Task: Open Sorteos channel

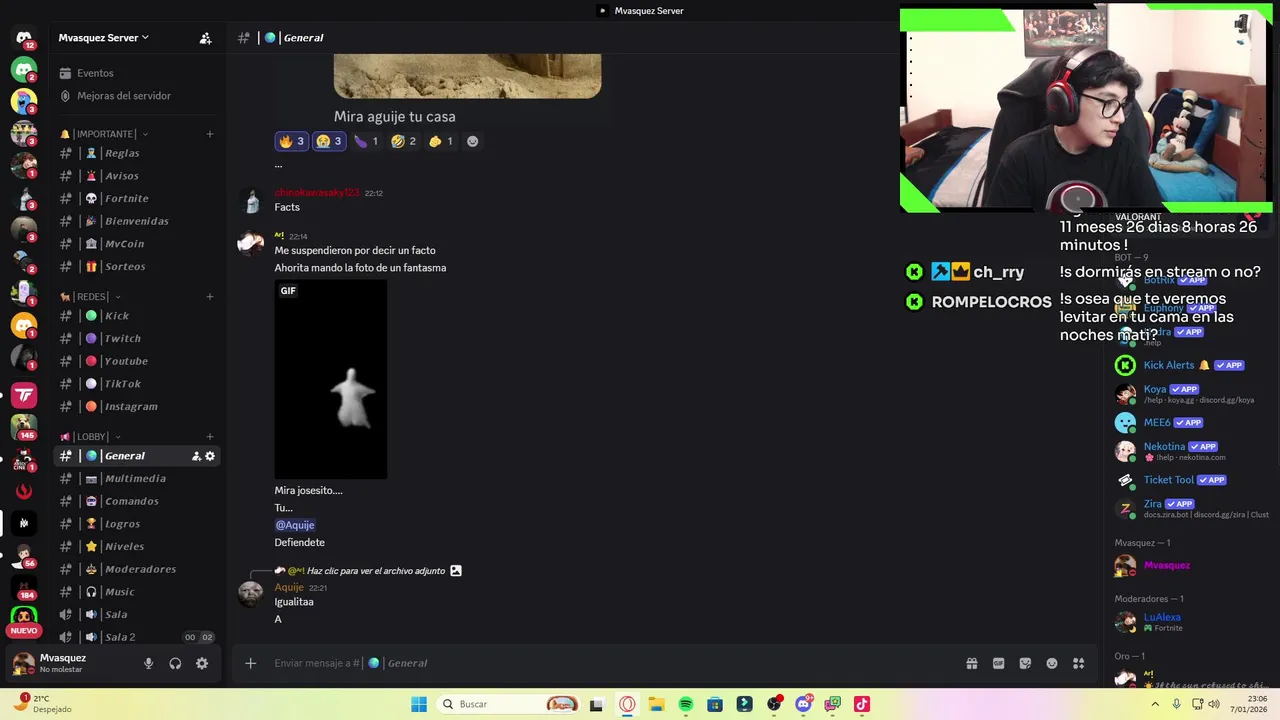Action: [x=137, y=267]
